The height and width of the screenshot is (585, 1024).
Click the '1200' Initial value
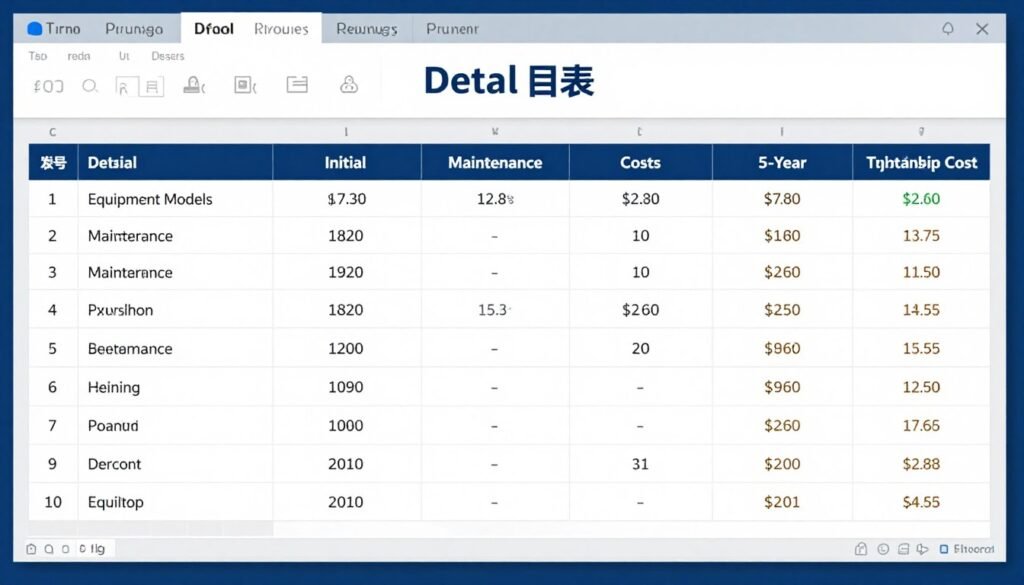coord(345,349)
